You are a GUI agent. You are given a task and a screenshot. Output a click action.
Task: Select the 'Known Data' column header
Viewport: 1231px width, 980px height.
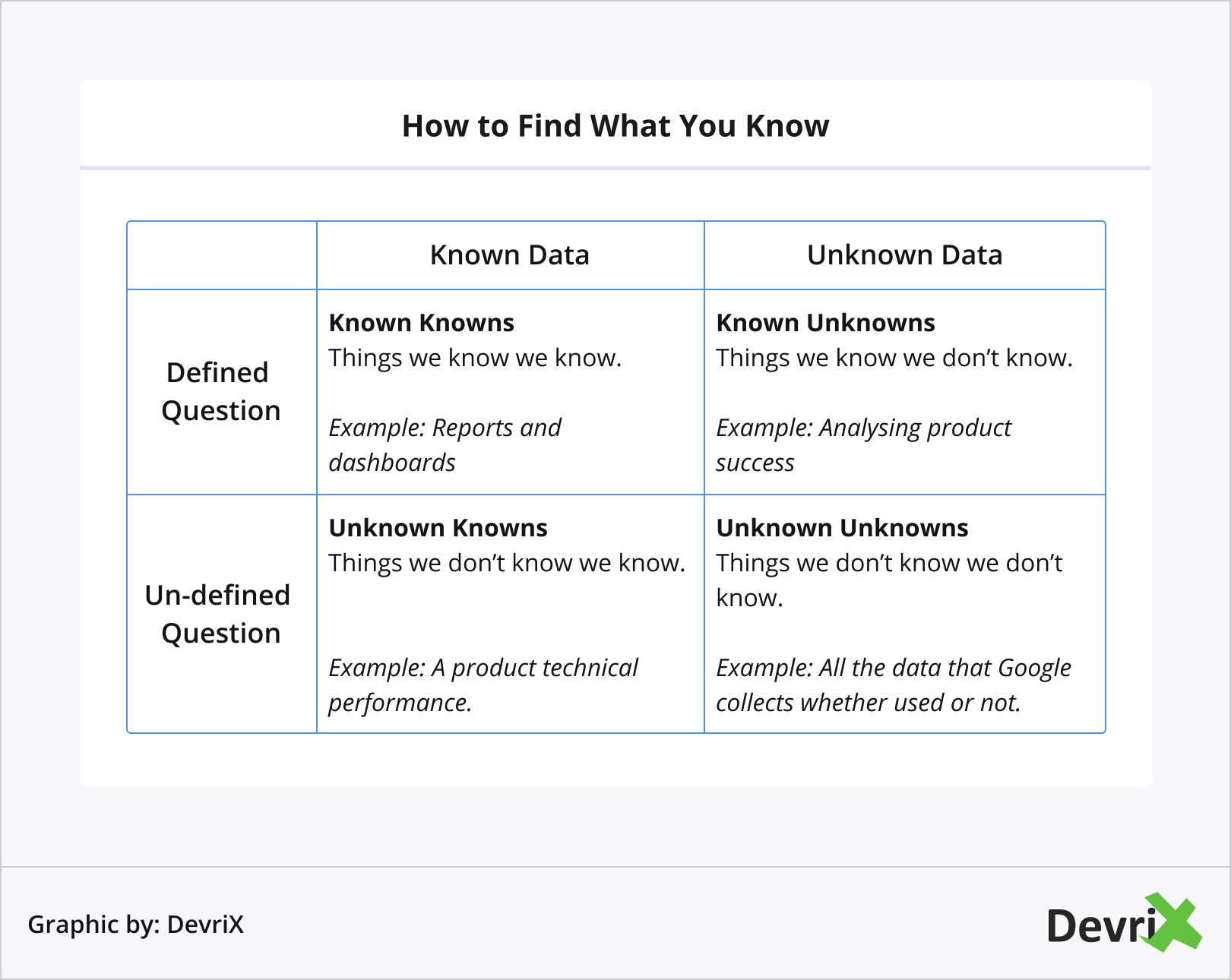pyautogui.click(x=509, y=255)
